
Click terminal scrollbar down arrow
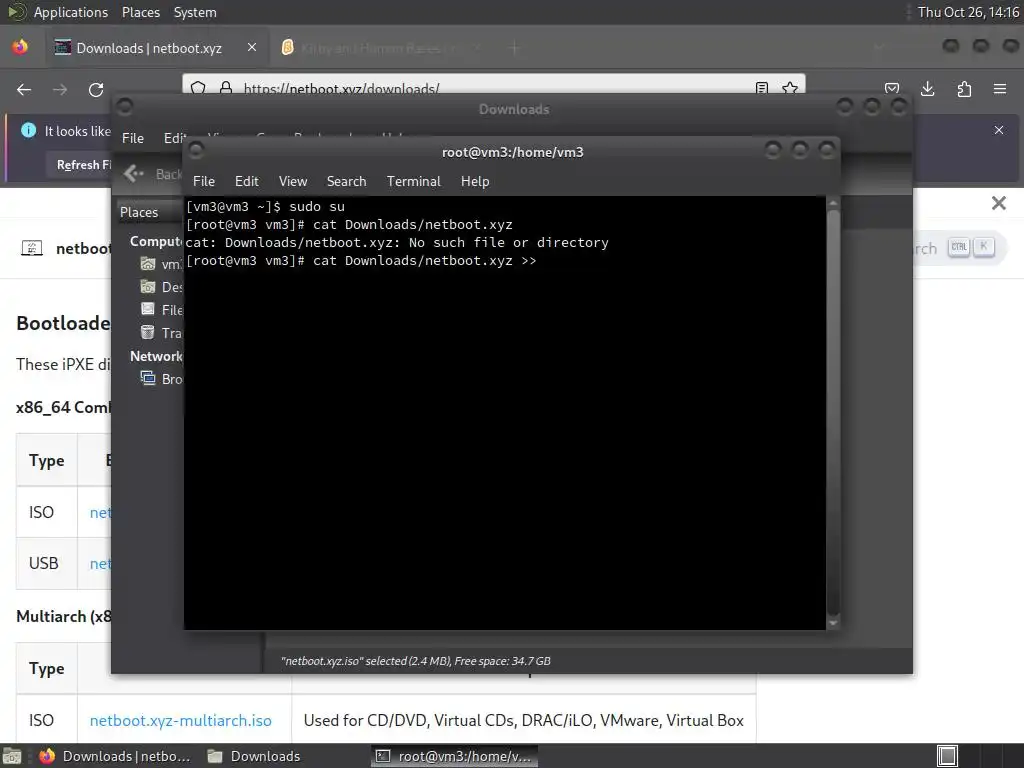(833, 623)
